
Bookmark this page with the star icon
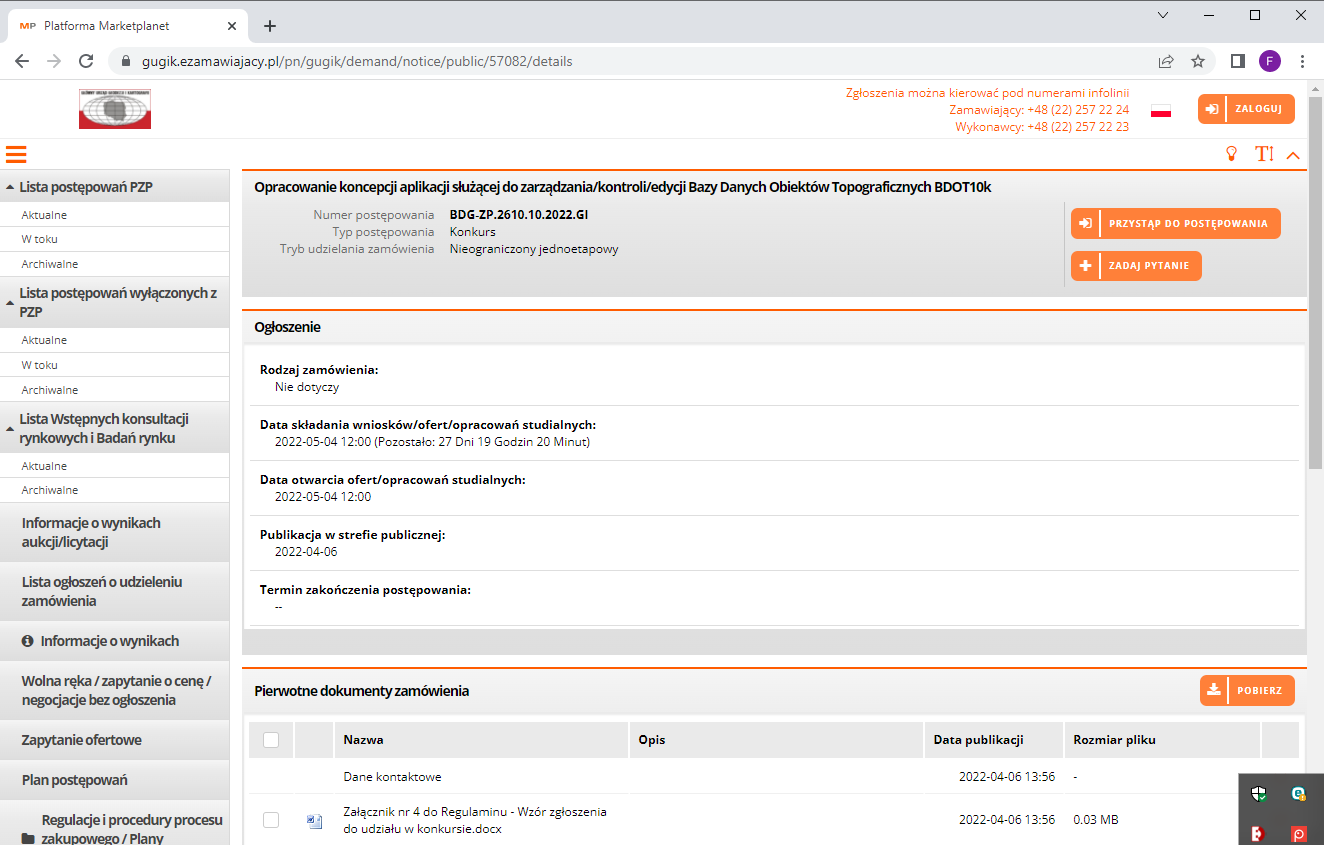click(1198, 61)
